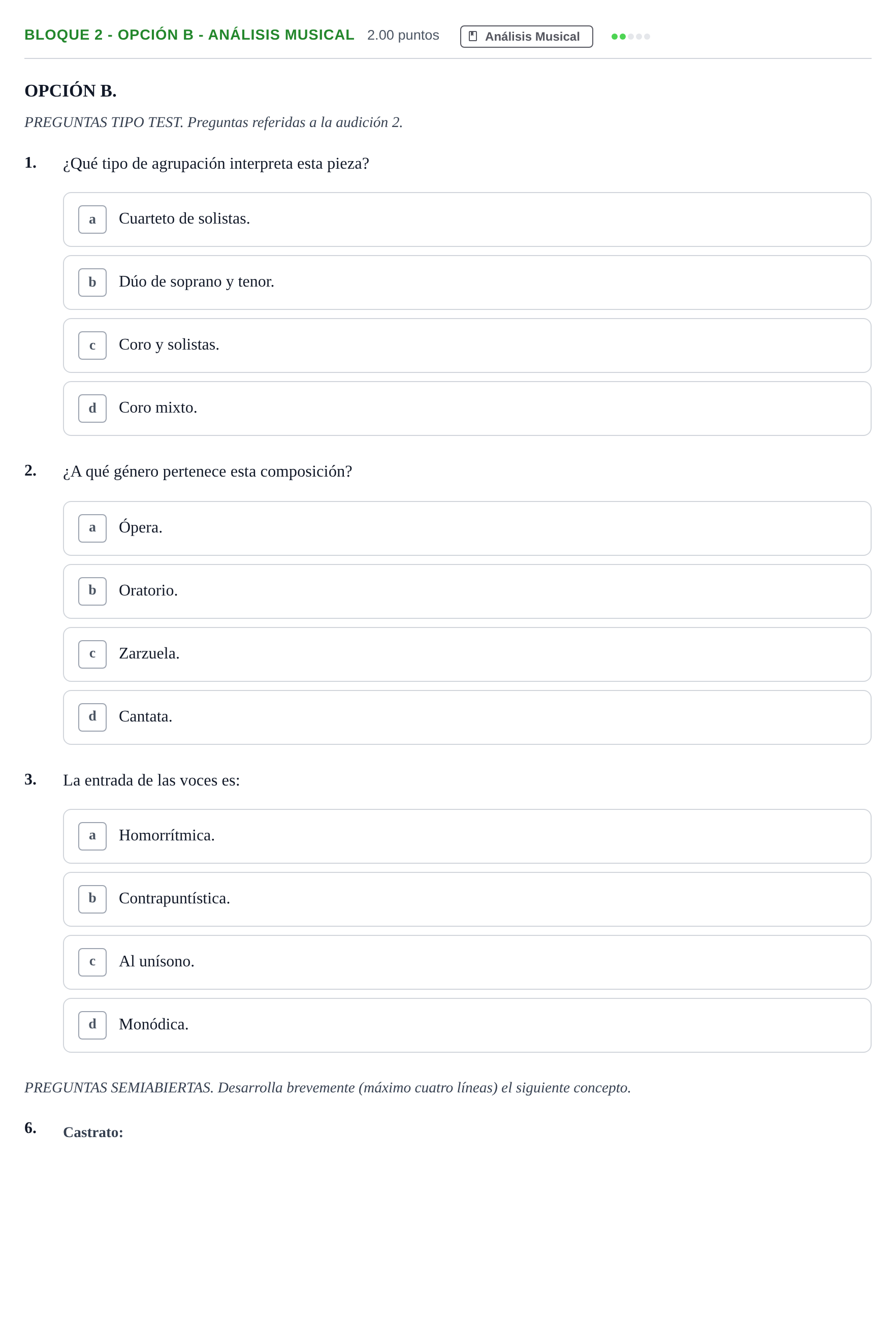The height and width of the screenshot is (1320, 896).
Task: Click the bookmark icon in Análisis Musical tag
Action: [x=472, y=37]
